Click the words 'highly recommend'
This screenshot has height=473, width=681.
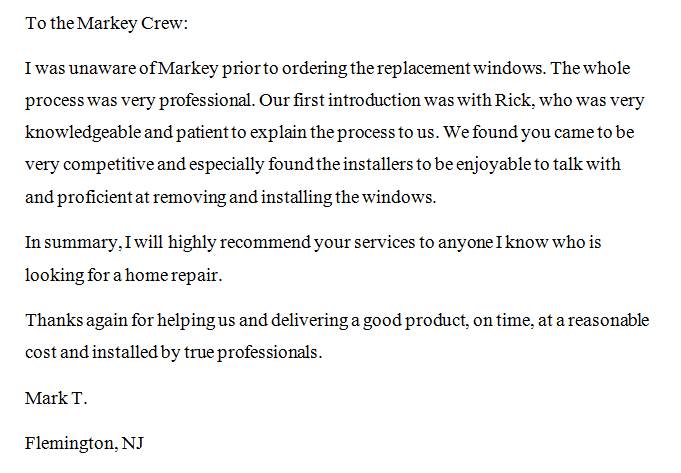coord(239,243)
